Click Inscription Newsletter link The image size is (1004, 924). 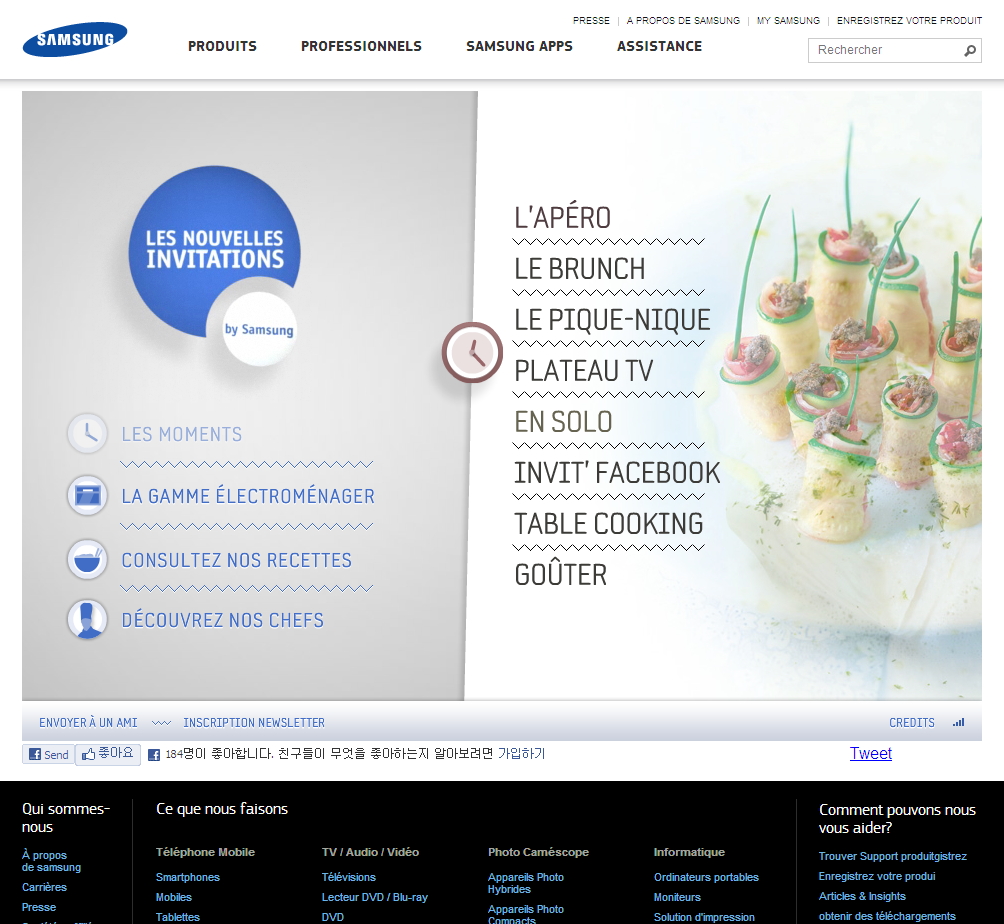pos(254,723)
